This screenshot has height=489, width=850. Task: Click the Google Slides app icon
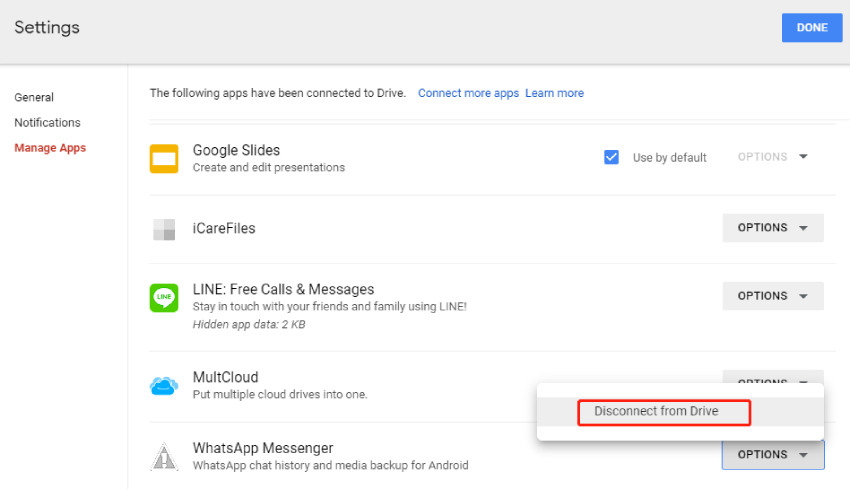click(164, 158)
